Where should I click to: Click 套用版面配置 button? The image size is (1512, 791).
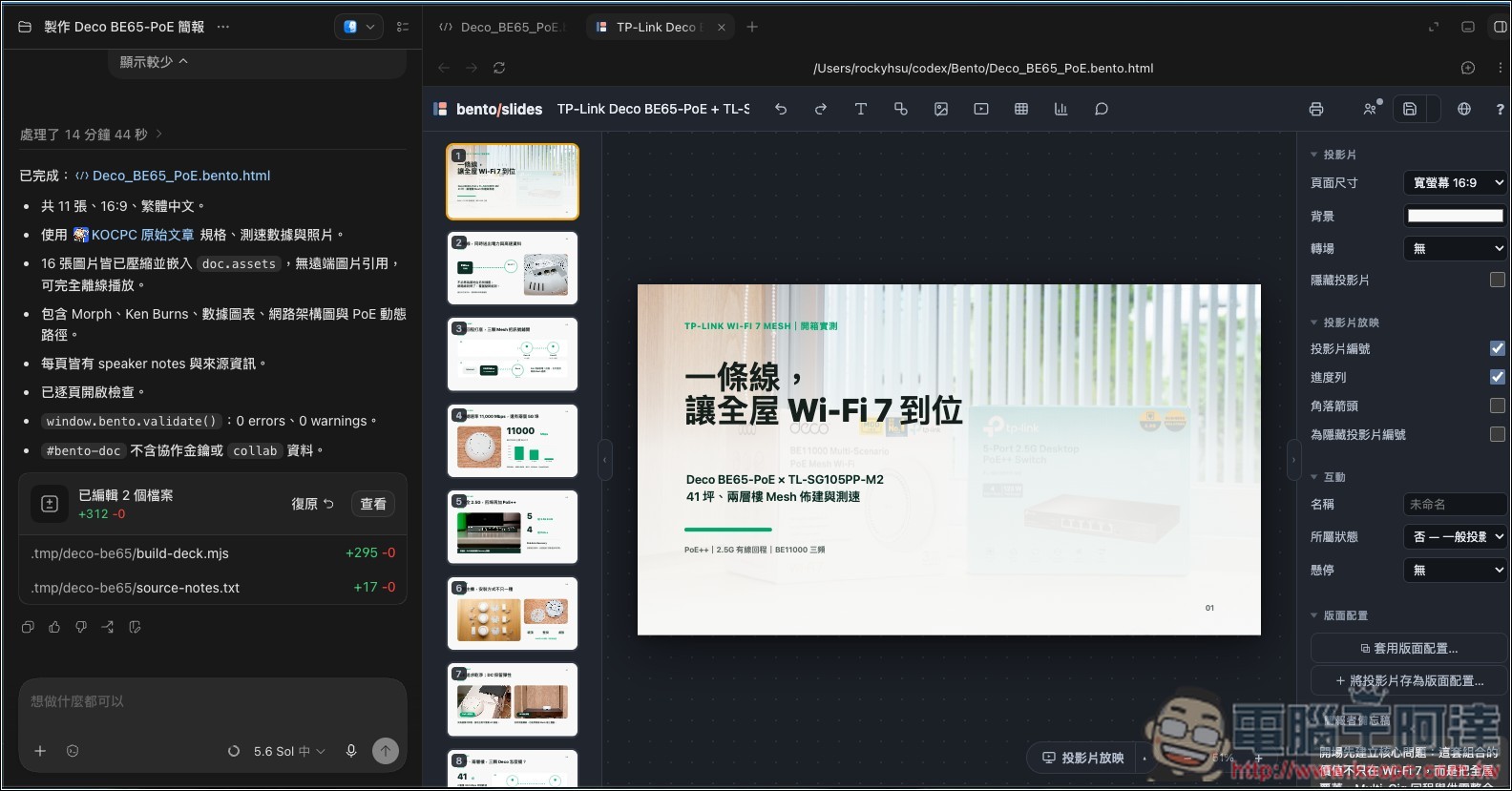(1409, 648)
